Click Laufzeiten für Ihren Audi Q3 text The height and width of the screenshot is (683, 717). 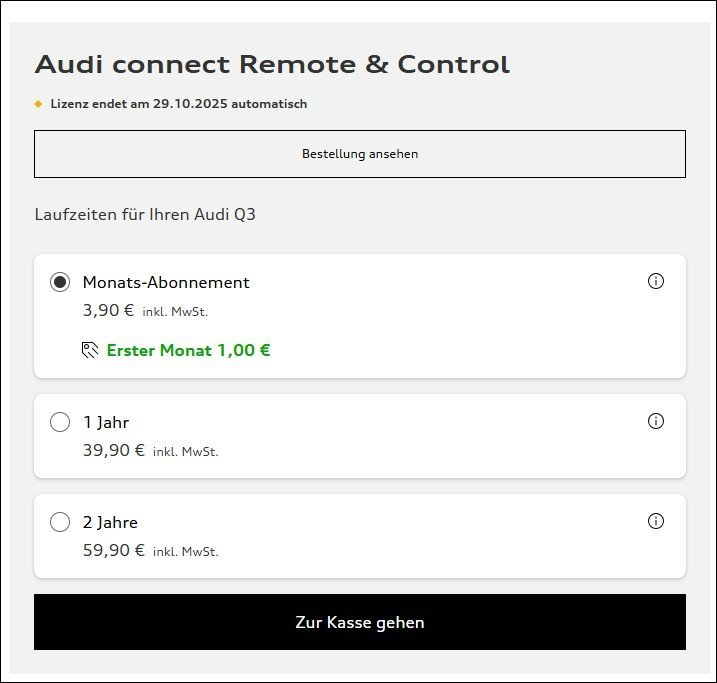[145, 214]
